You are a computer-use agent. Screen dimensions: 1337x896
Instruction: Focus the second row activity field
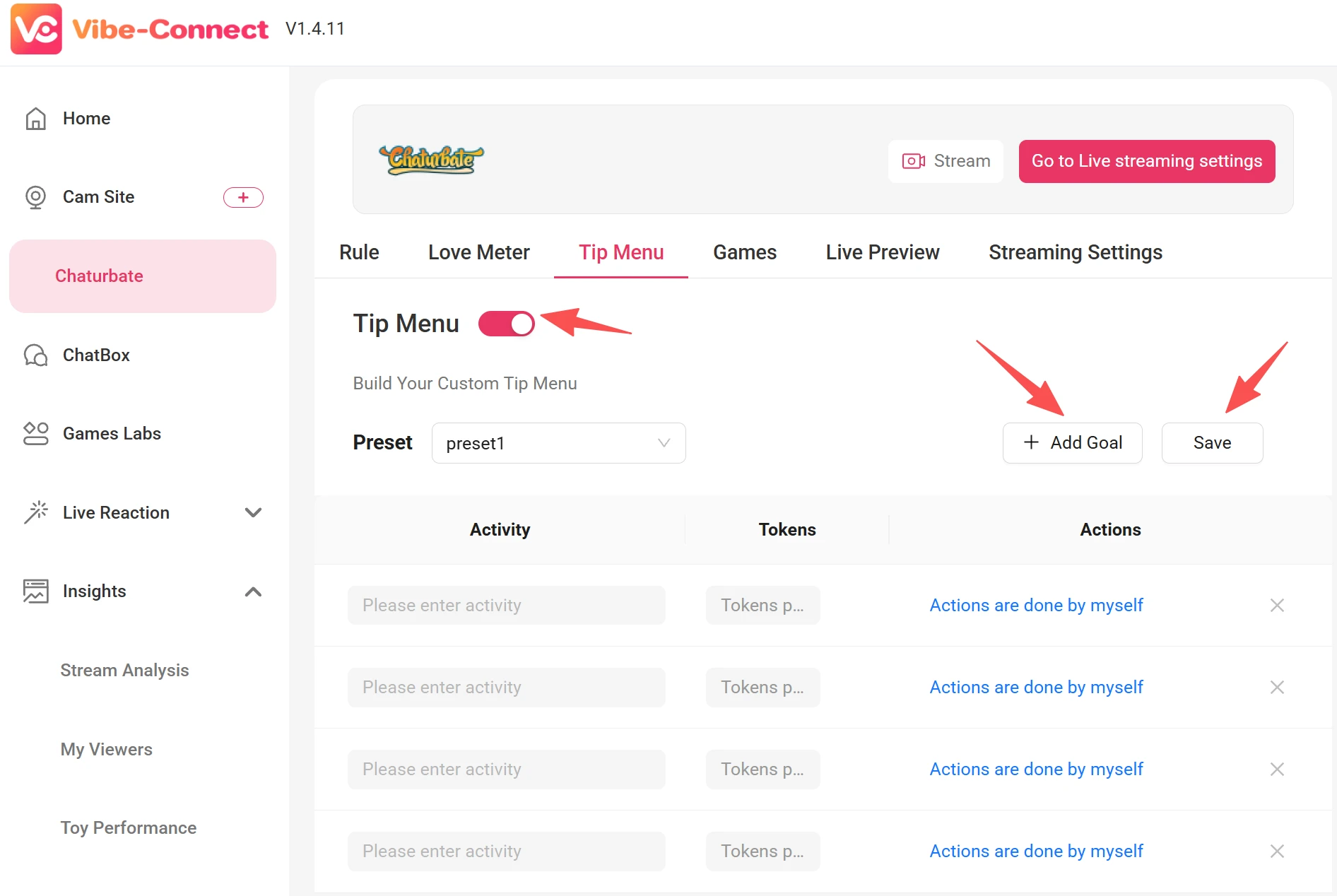[x=506, y=688]
